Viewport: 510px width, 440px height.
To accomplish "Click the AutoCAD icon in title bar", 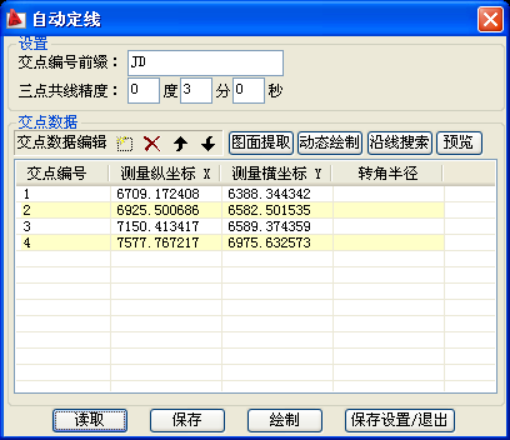I will pyautogui.click(x=16, y=18).
